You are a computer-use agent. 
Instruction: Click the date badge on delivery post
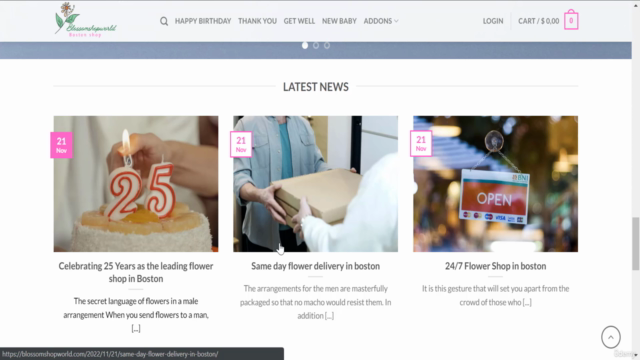coord(241,144)
